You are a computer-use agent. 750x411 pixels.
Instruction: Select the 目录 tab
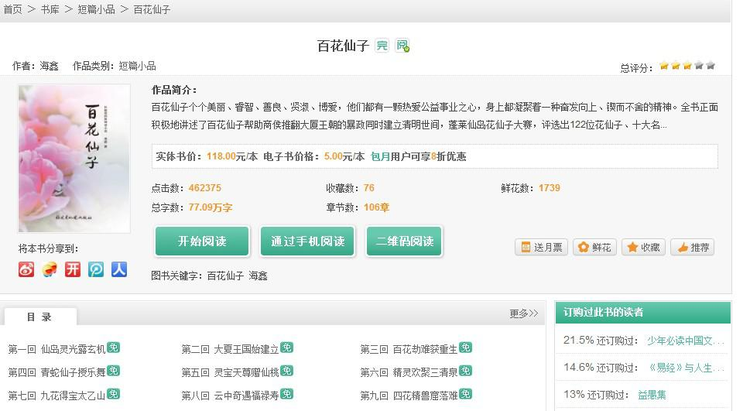click(x=40, y=316)
